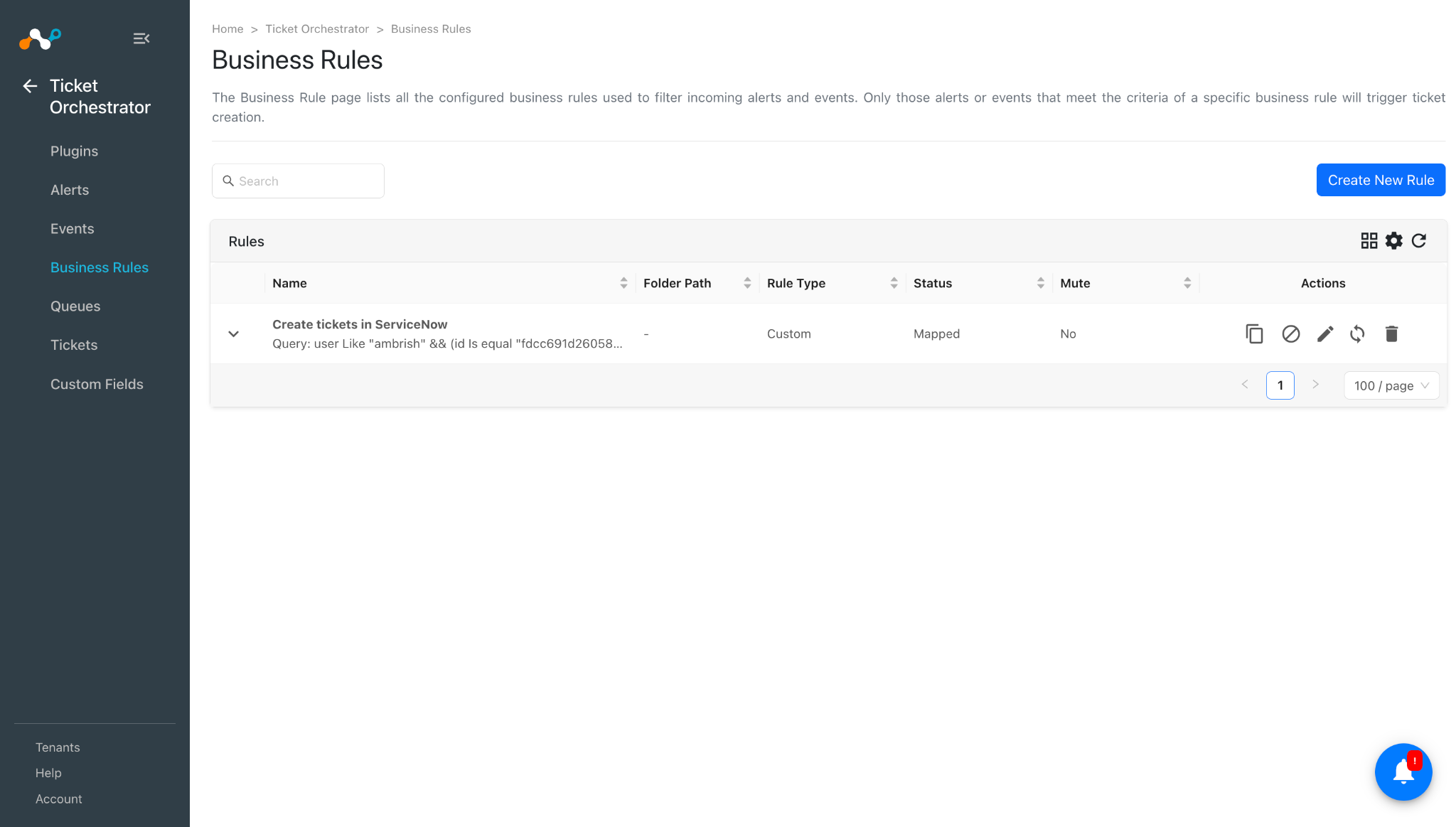Image resolution: width=1456 pixels, height=827 pixels.
Task: Sync the ServiceNow rule
Action: click(1357, 334)
